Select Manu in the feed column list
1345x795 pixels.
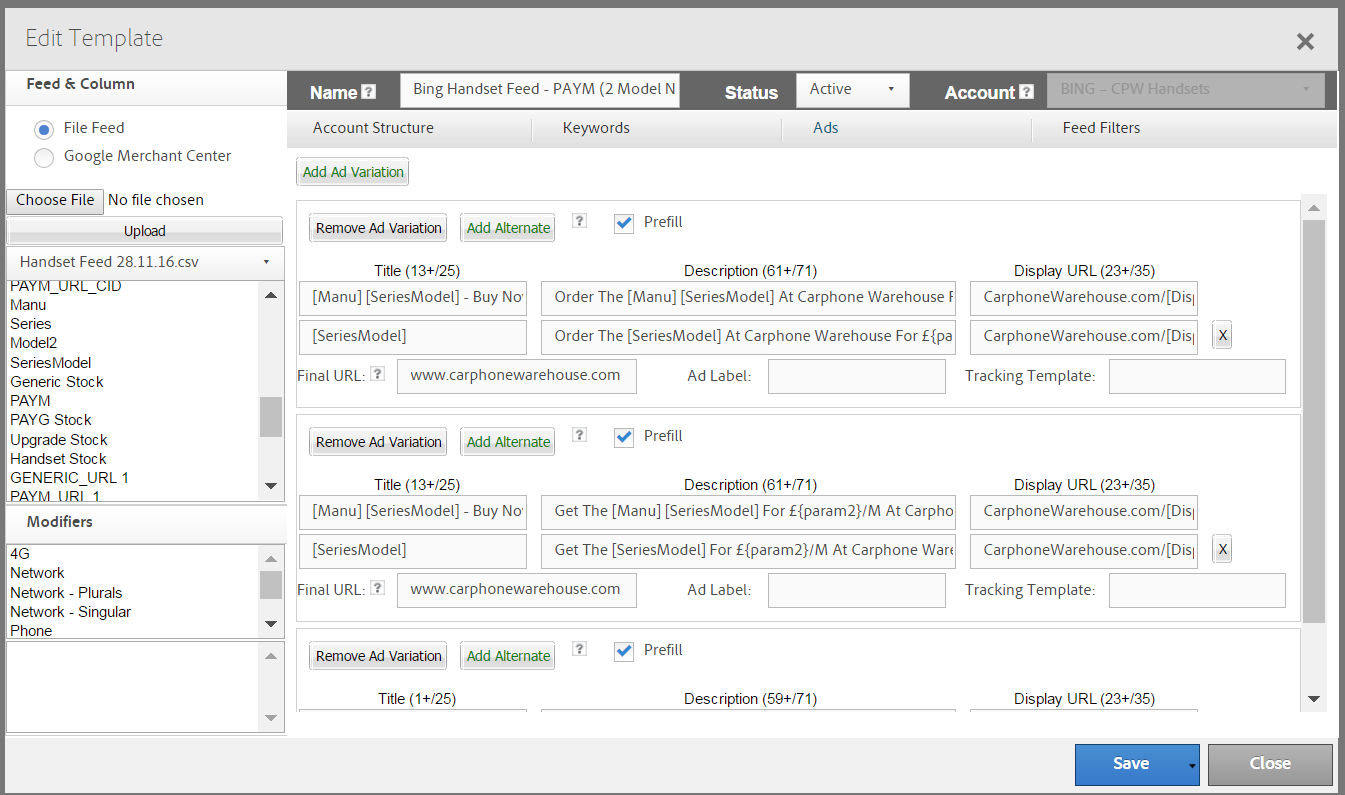[x=28, y=305]
